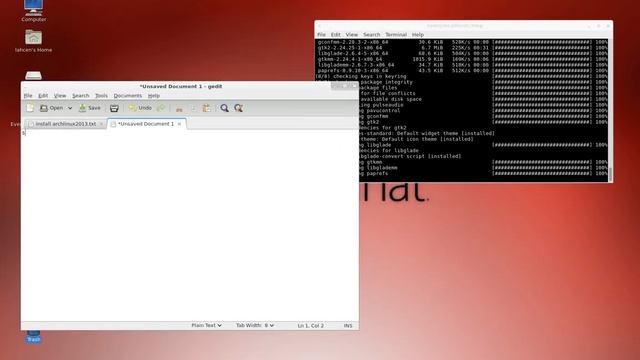Open terminal Search menu
Screen dimensions: 640x360
tap(371, 35)
